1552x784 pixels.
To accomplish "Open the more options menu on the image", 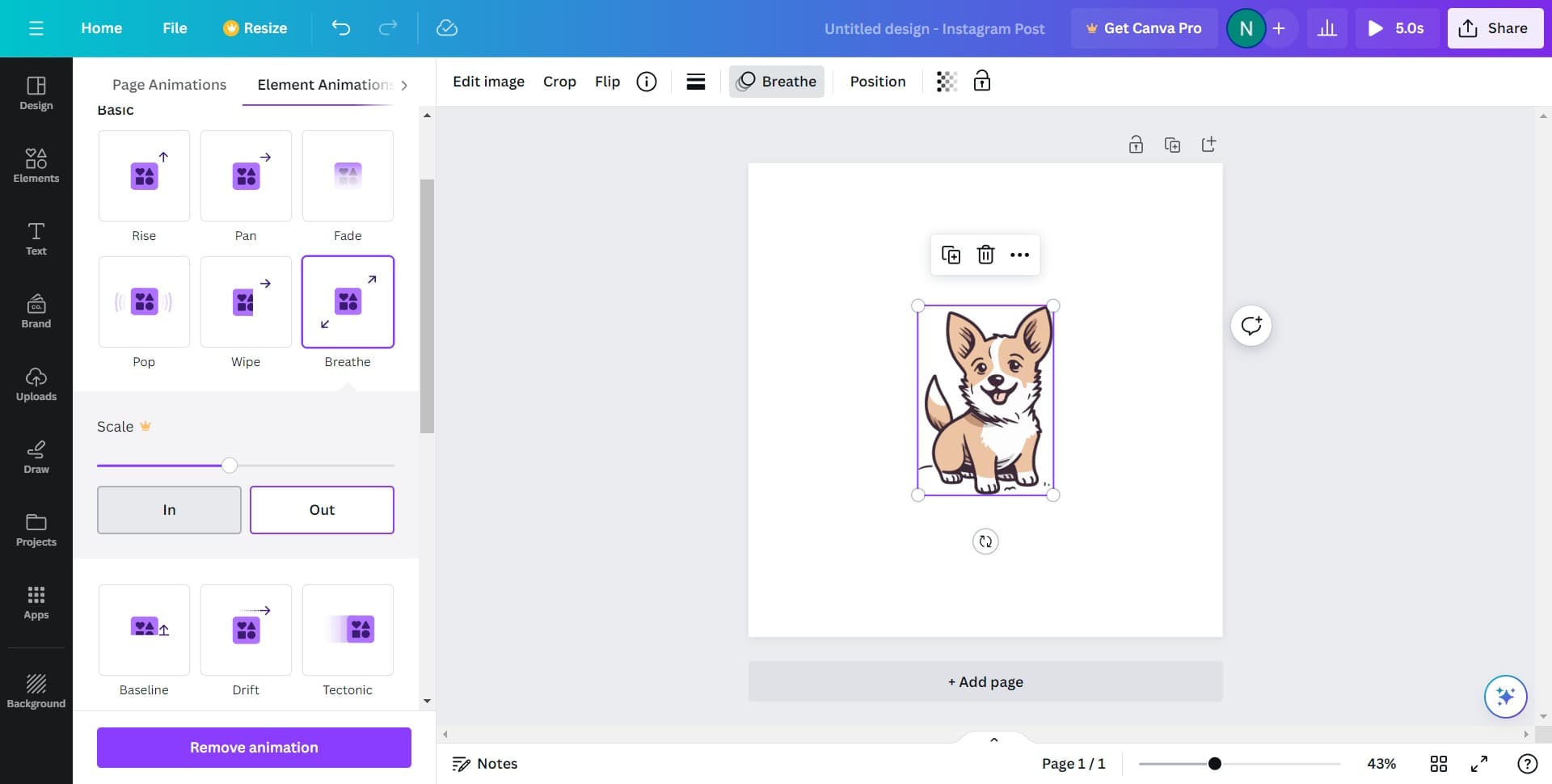I will [x=1018, y=254].
